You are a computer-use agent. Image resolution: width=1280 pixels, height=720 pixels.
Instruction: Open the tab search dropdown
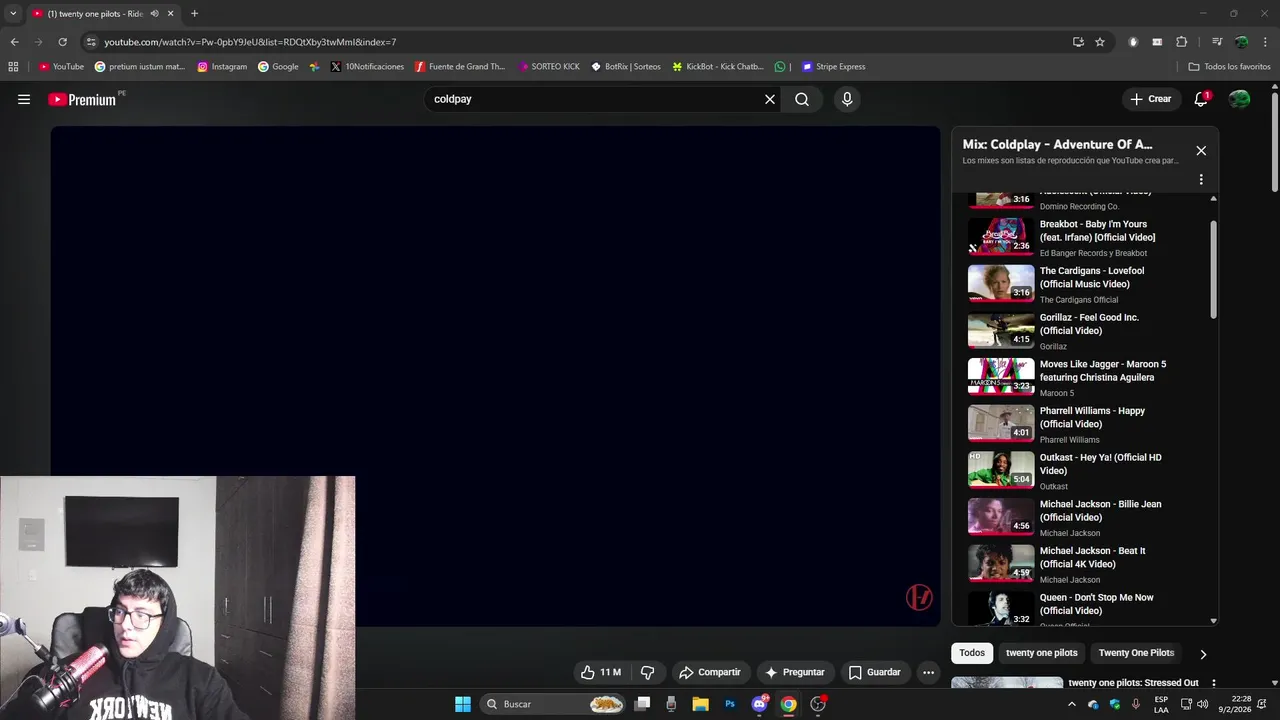(x=13, y=14)
